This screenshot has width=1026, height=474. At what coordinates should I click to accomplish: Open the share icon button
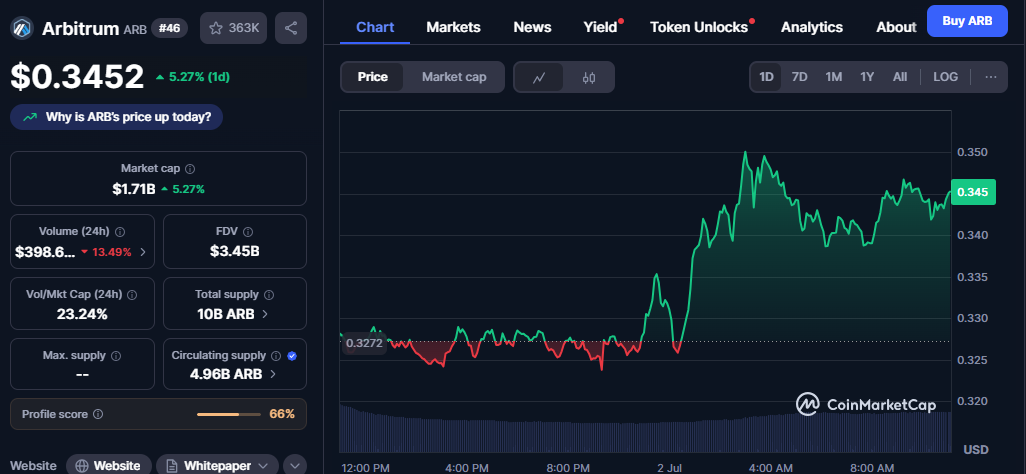pos(291,28)
